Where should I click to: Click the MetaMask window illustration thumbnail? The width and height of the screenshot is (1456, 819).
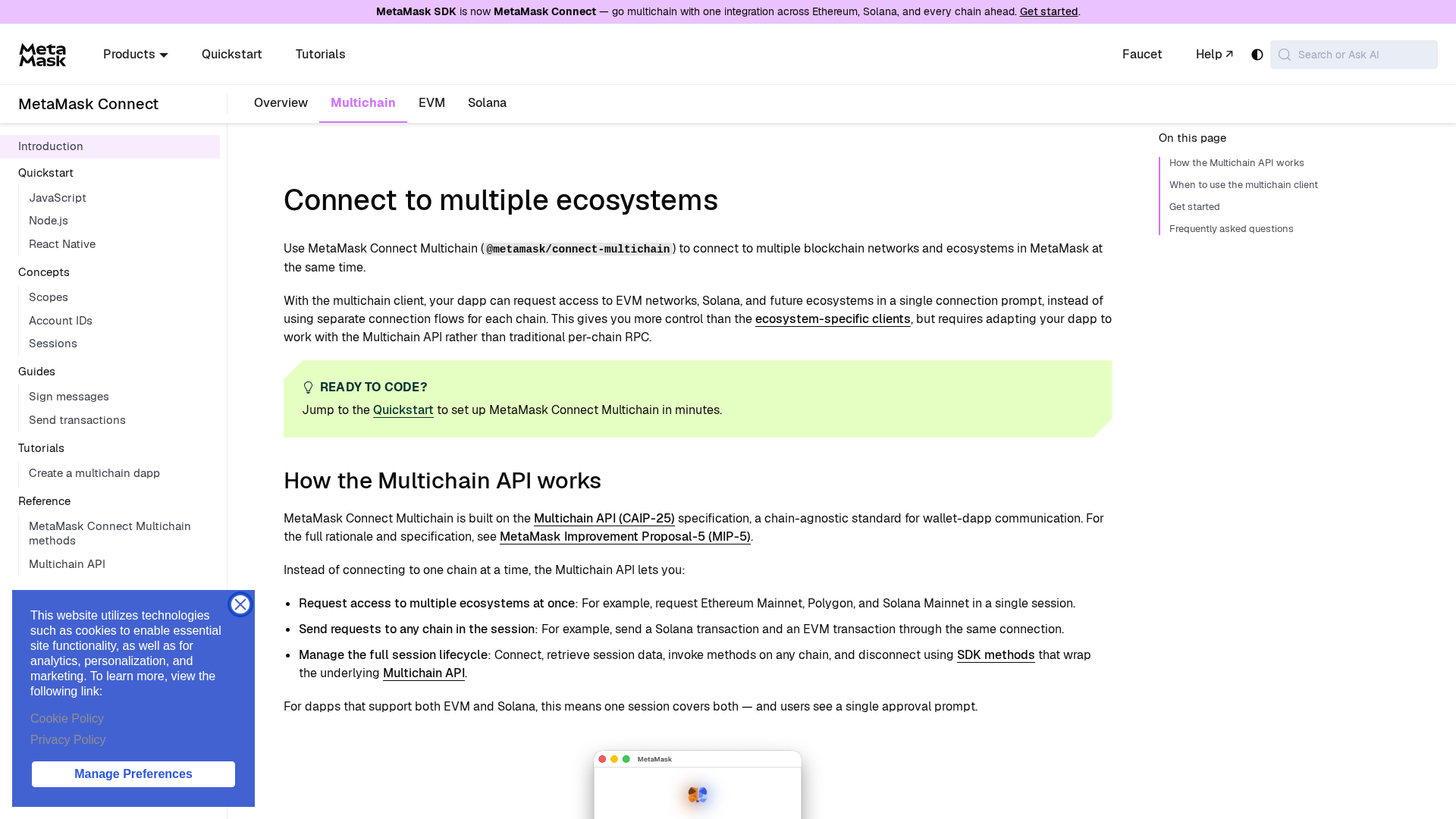tap(698, 785)
